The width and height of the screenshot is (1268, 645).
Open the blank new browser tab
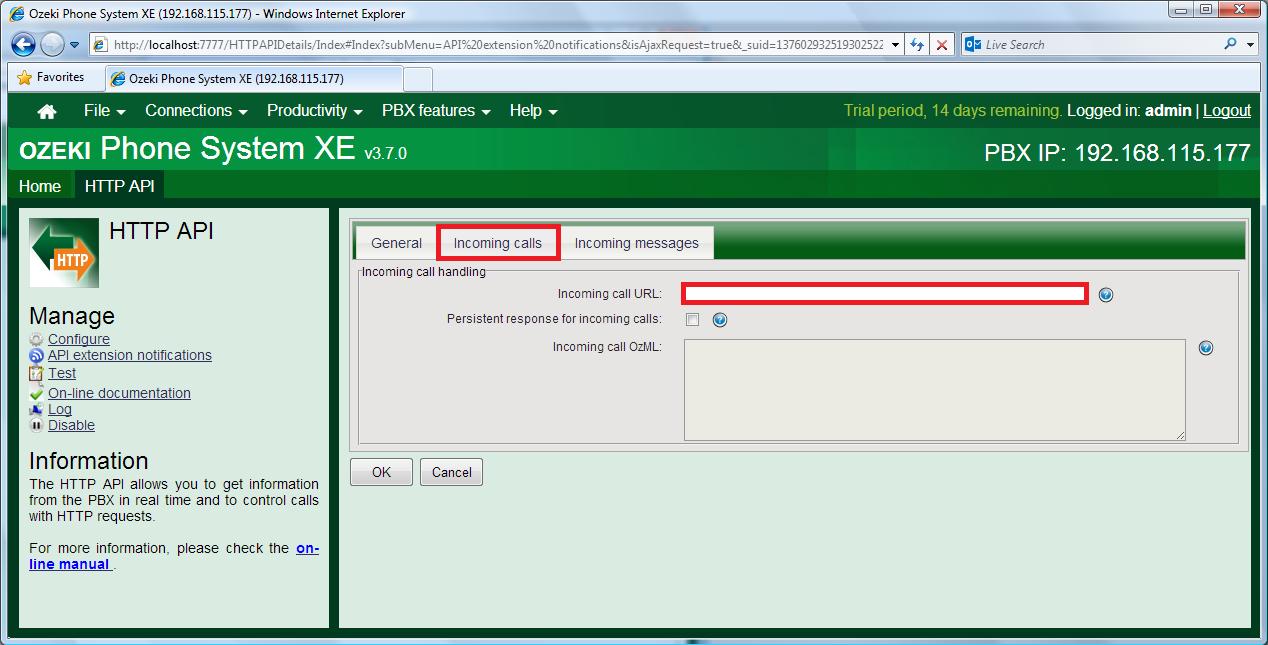click(x=418, y=78)
